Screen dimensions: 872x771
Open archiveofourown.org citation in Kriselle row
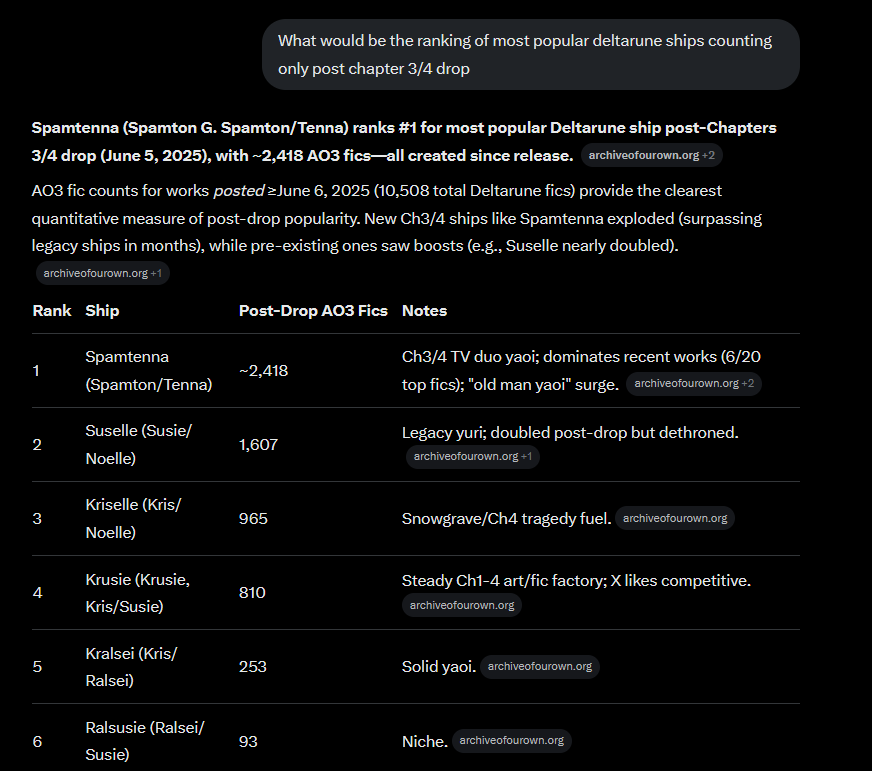coord(675,518)
